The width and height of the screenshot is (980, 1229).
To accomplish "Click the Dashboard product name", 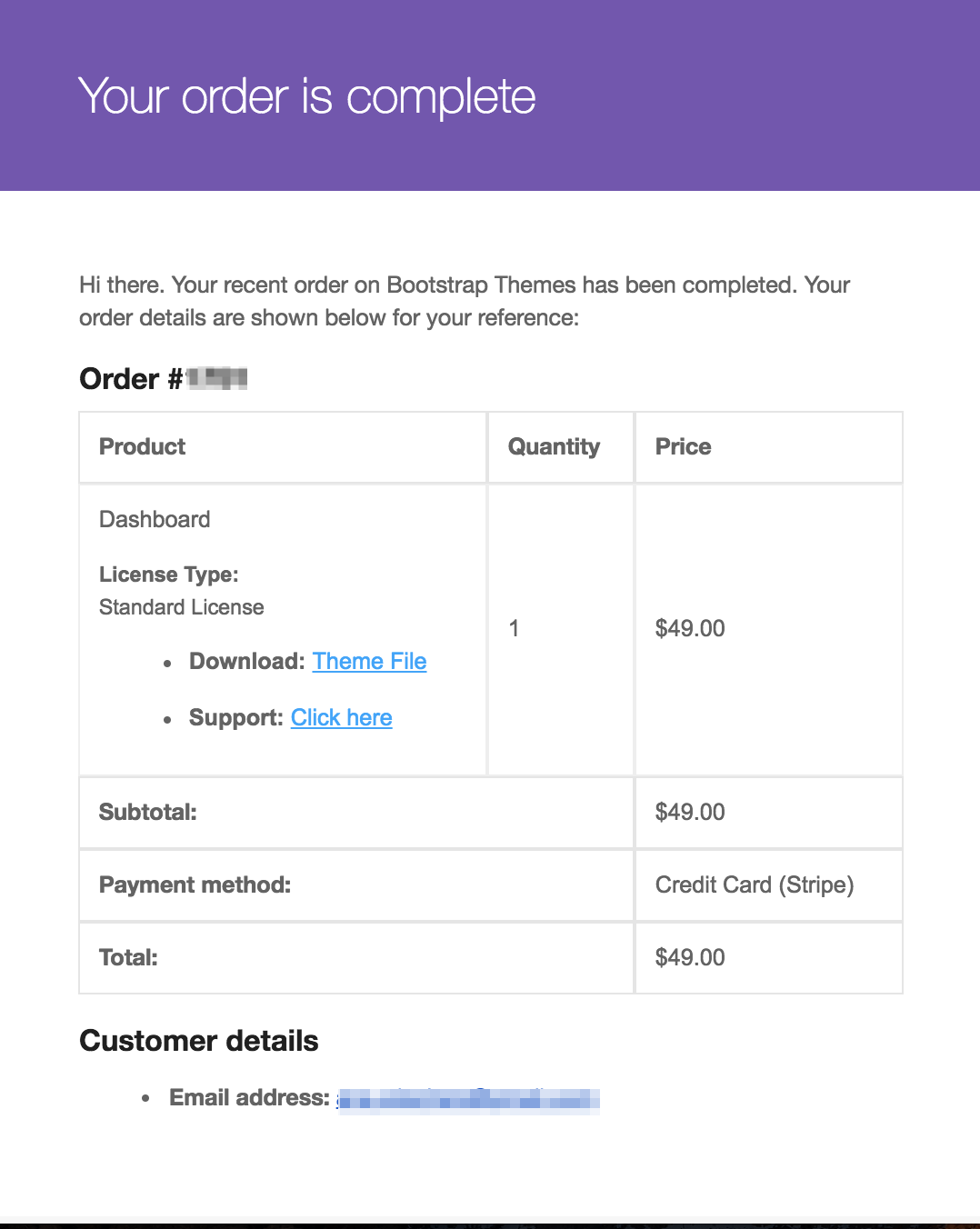I will click(x=155, y=519).
